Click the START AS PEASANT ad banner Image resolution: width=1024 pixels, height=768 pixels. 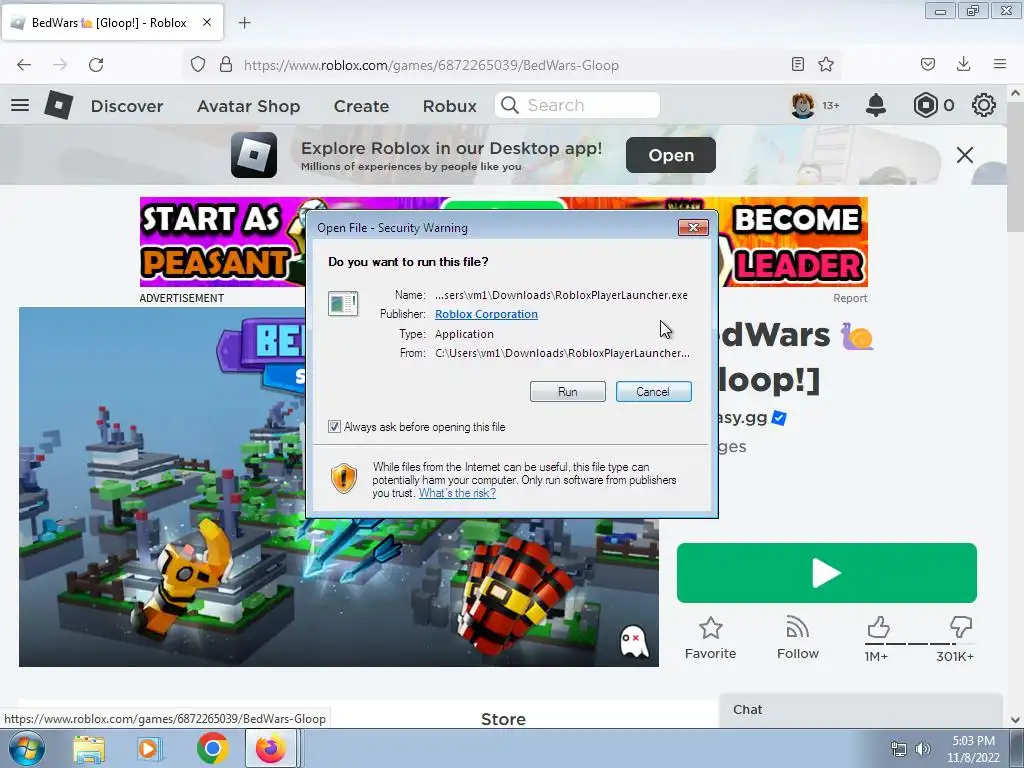click(222, 242)
